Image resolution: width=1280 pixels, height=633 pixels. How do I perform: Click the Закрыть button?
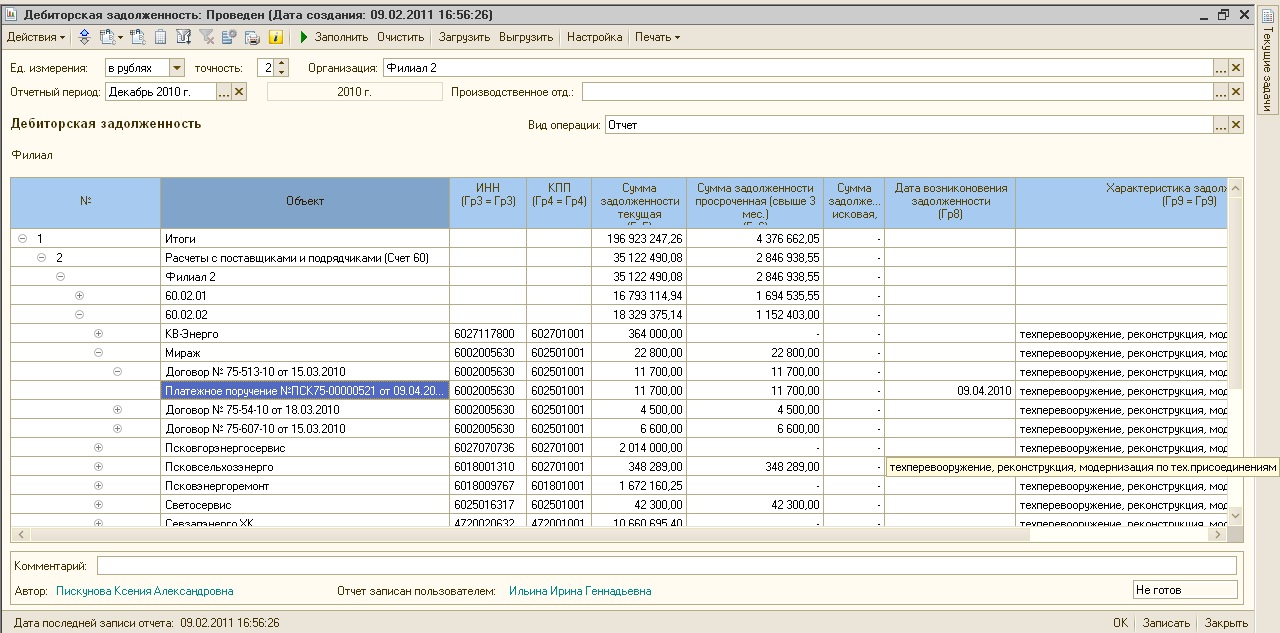coord(1226,622)
